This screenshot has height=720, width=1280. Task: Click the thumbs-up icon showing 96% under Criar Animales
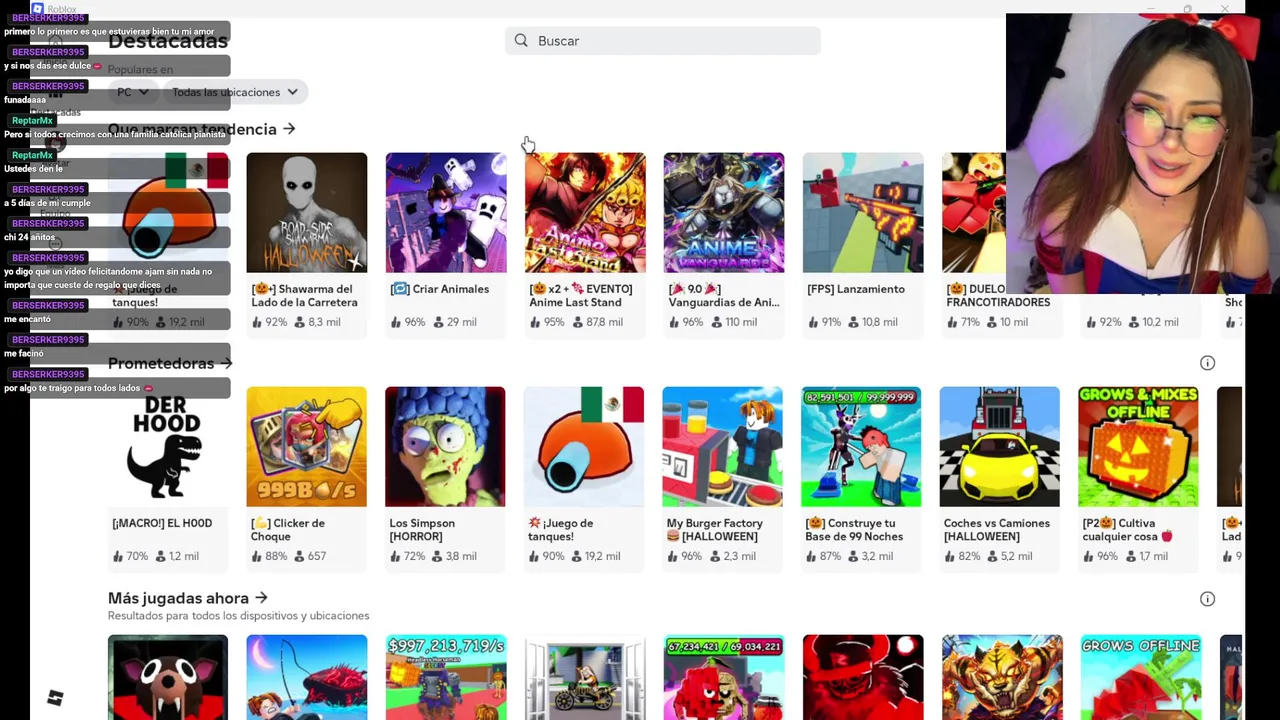pyautogui.click(x=396, y=322)
